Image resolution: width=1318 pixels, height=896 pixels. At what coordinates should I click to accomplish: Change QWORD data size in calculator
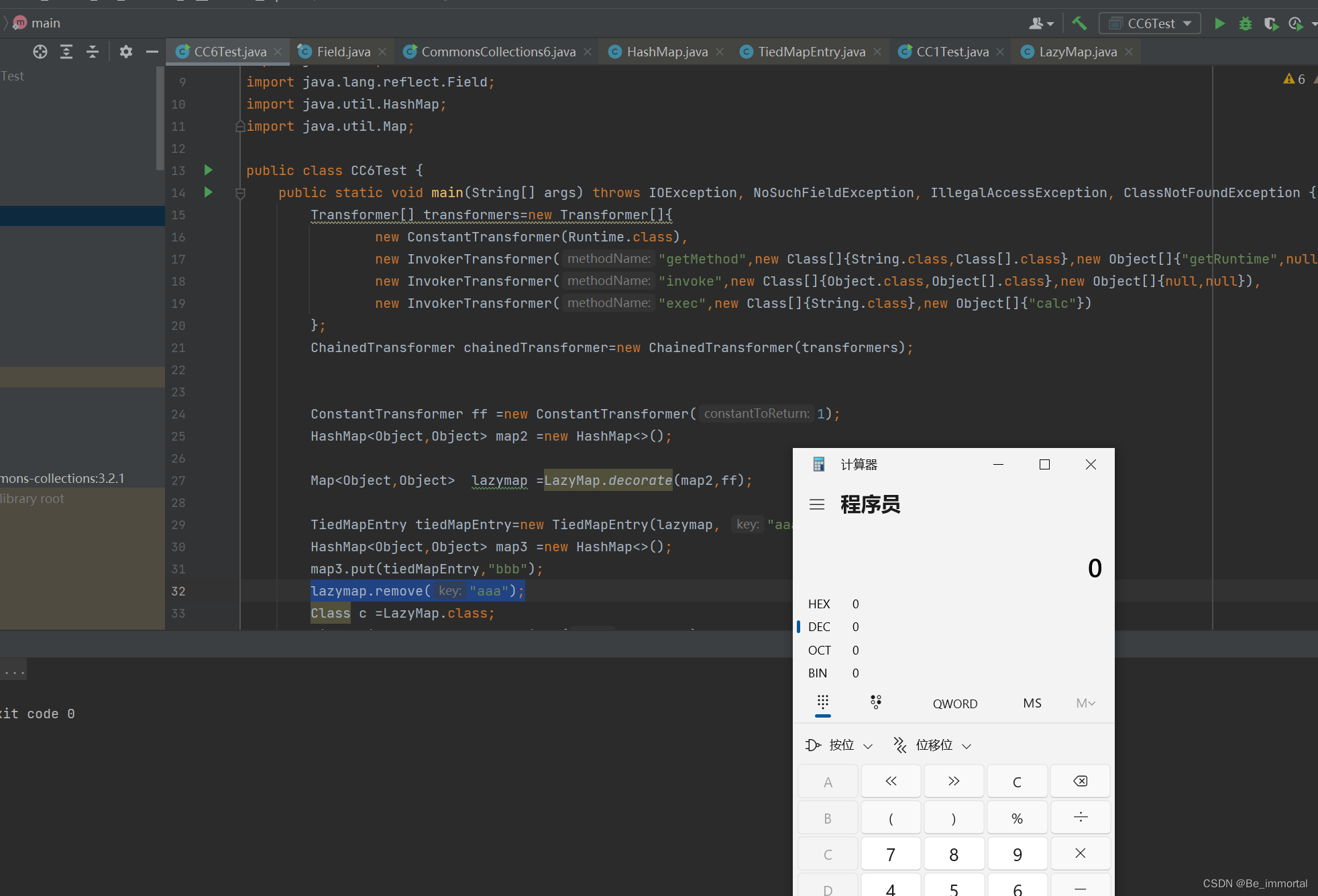pos(955,704)
